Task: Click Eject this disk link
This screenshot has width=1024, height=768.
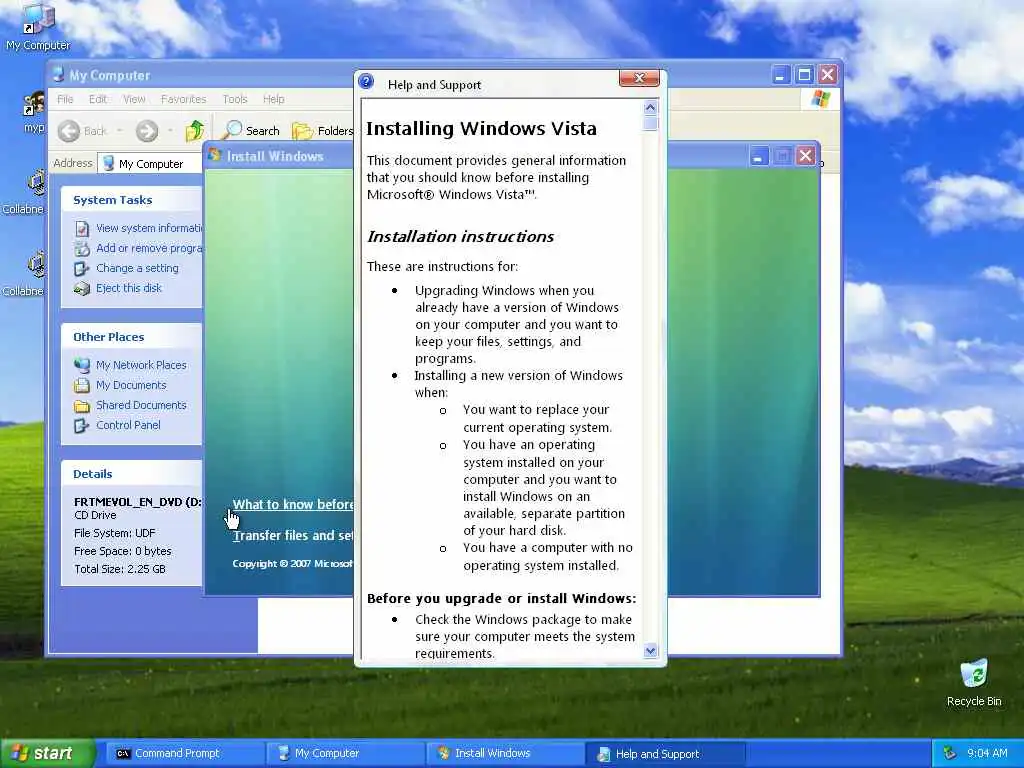Action: coord(129,288)
